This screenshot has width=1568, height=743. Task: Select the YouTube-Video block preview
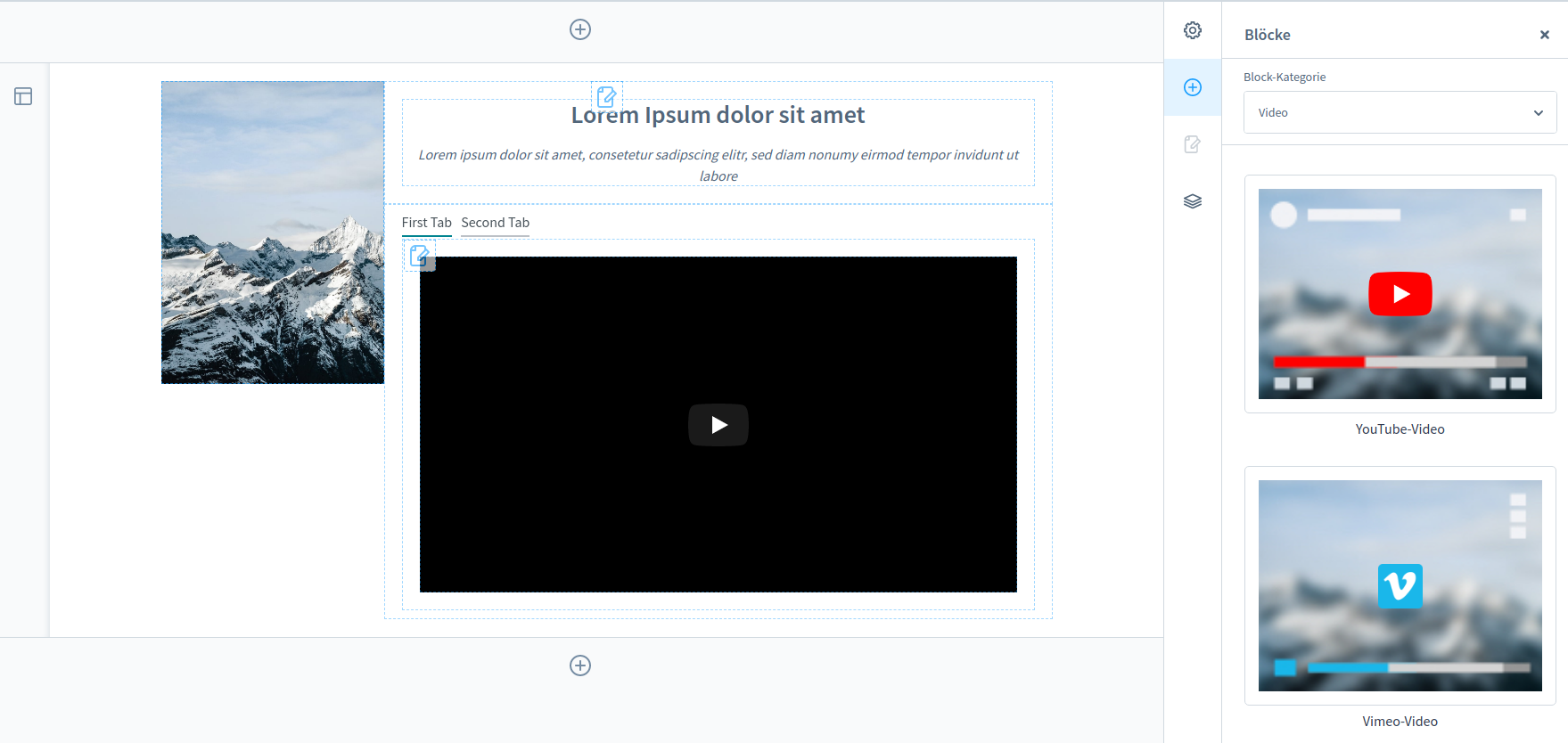point(1400,294)
